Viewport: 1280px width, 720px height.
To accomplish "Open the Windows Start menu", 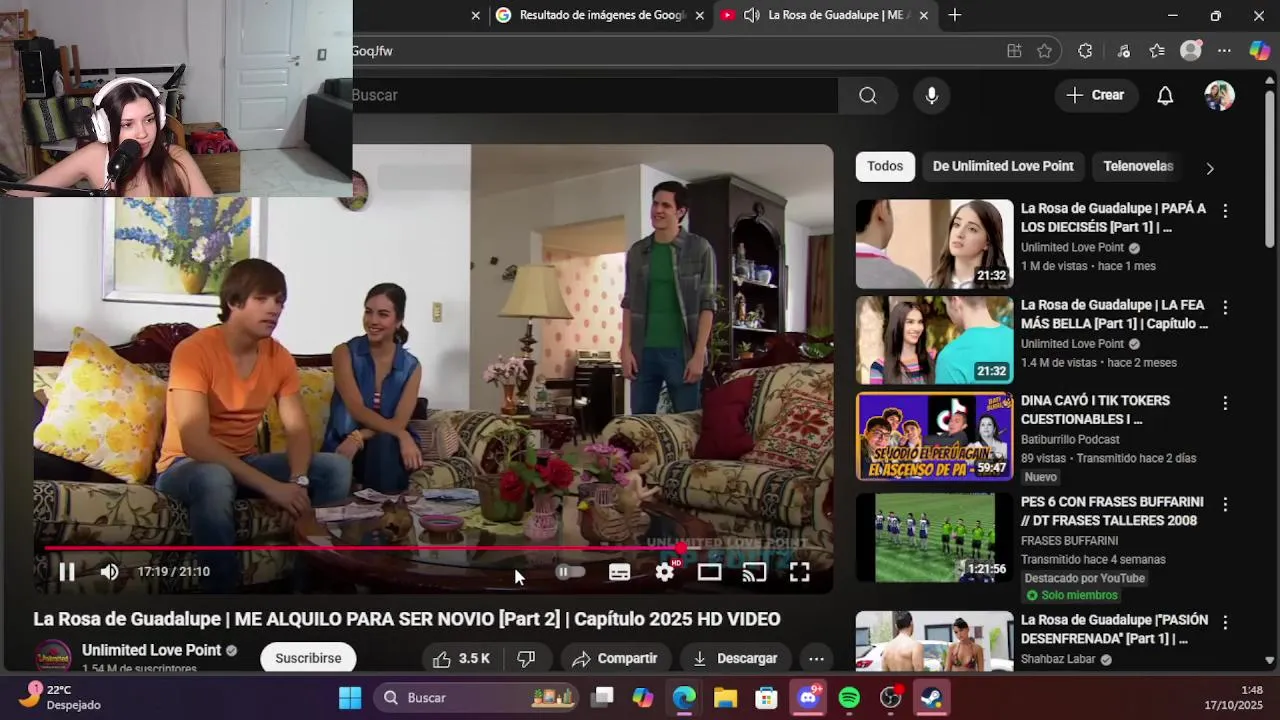I will (350, 698).
